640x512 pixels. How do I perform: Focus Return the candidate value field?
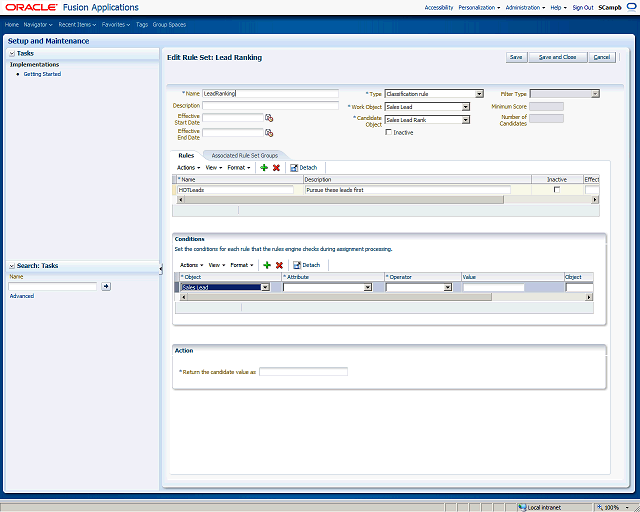tap(303, 372)
